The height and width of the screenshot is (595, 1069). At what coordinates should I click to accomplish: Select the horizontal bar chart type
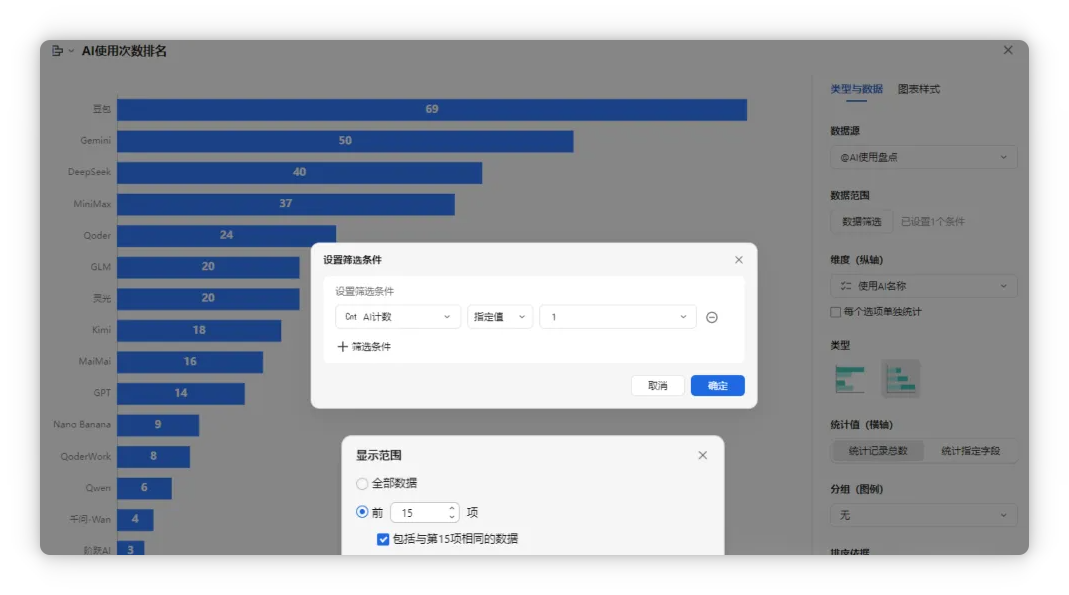(849, 379)
